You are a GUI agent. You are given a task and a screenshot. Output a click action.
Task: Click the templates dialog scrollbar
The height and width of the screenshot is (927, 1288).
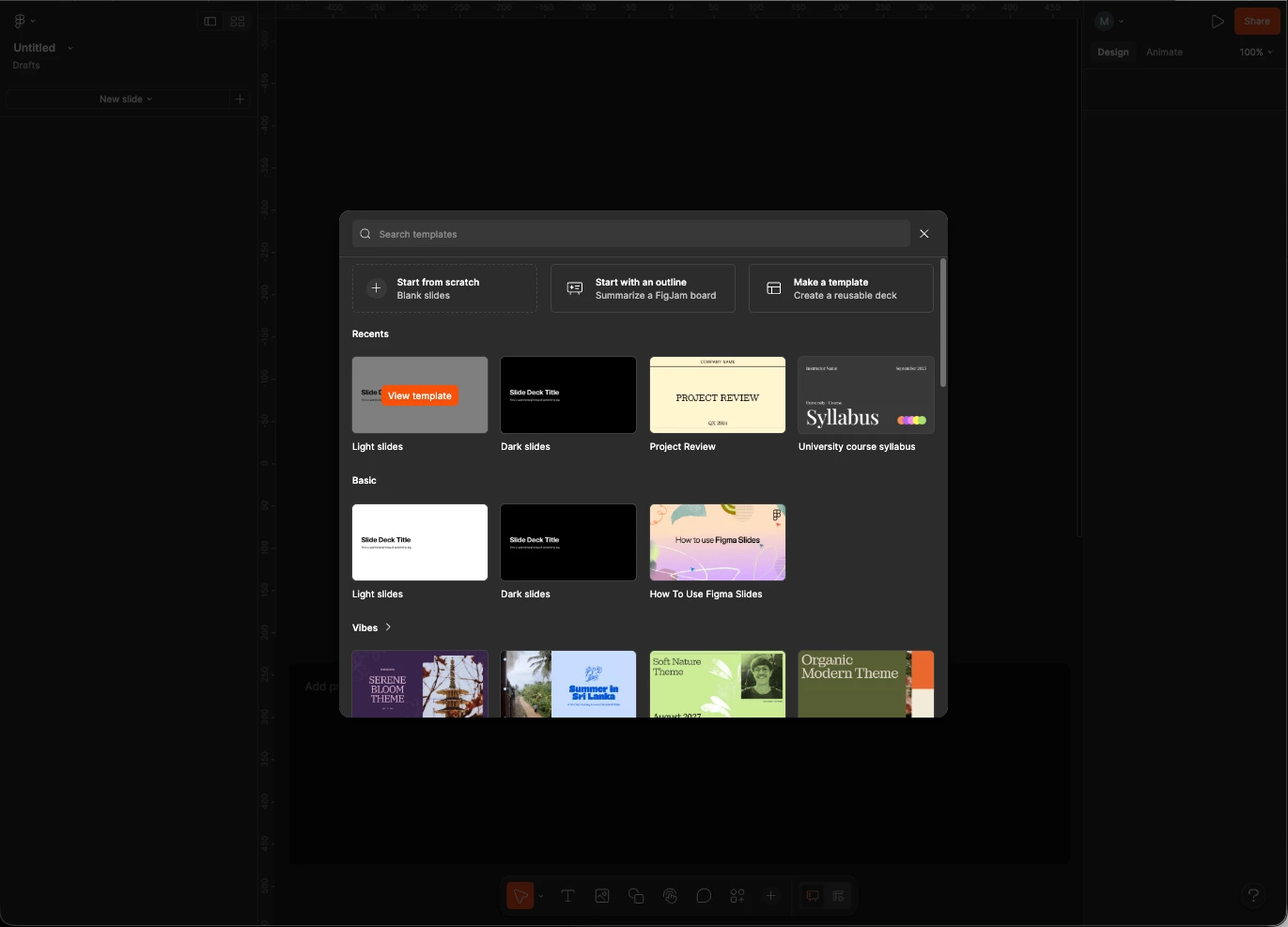(x=942, y=323)
